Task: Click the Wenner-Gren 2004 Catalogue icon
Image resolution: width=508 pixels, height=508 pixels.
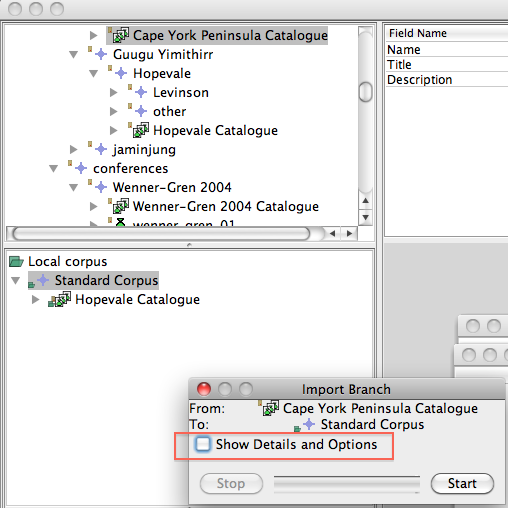Action: tap(120, 206)
